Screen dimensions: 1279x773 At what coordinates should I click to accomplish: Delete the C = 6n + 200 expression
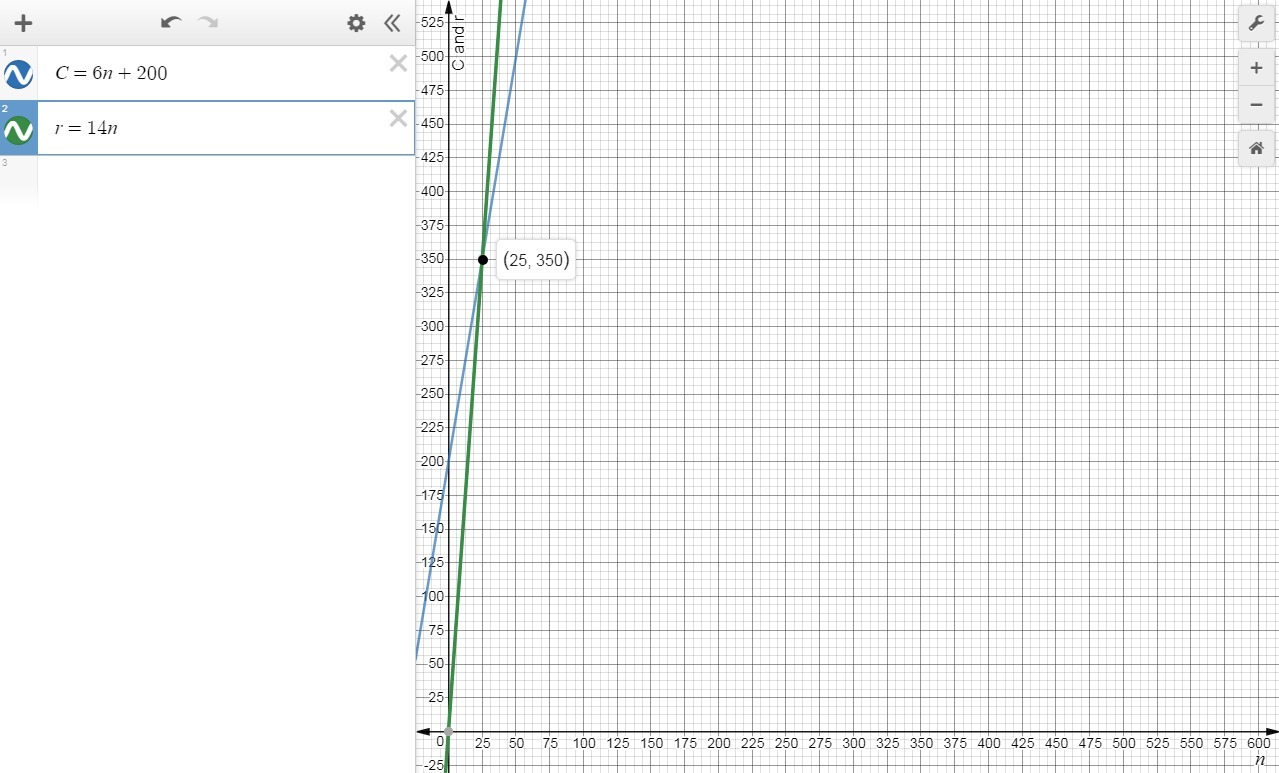tap(398, 64)
